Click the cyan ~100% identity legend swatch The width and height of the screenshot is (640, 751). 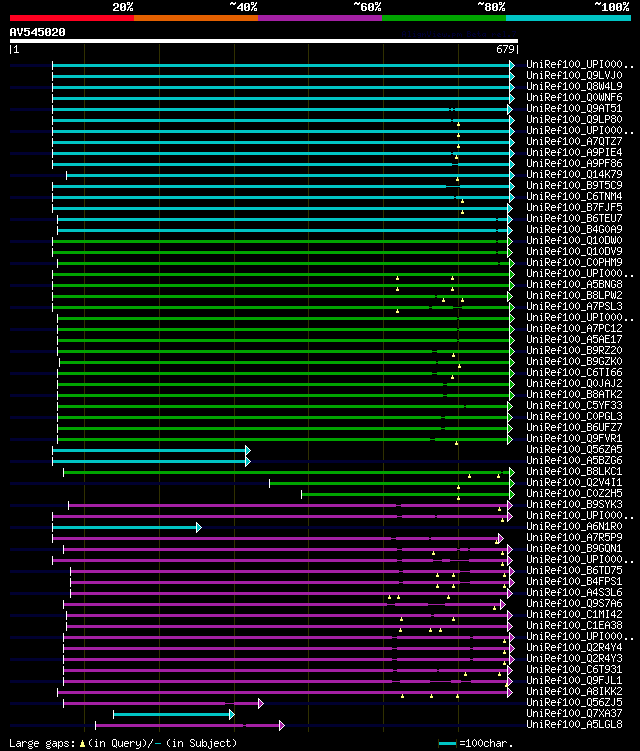point(568,18)
